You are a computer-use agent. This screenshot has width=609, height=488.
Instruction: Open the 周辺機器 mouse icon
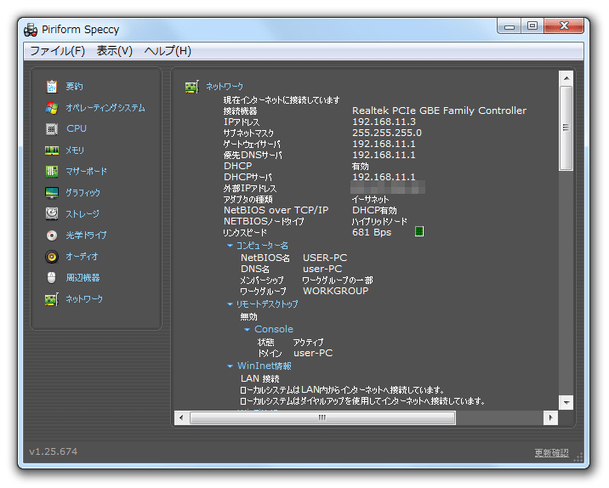point(52,277)
